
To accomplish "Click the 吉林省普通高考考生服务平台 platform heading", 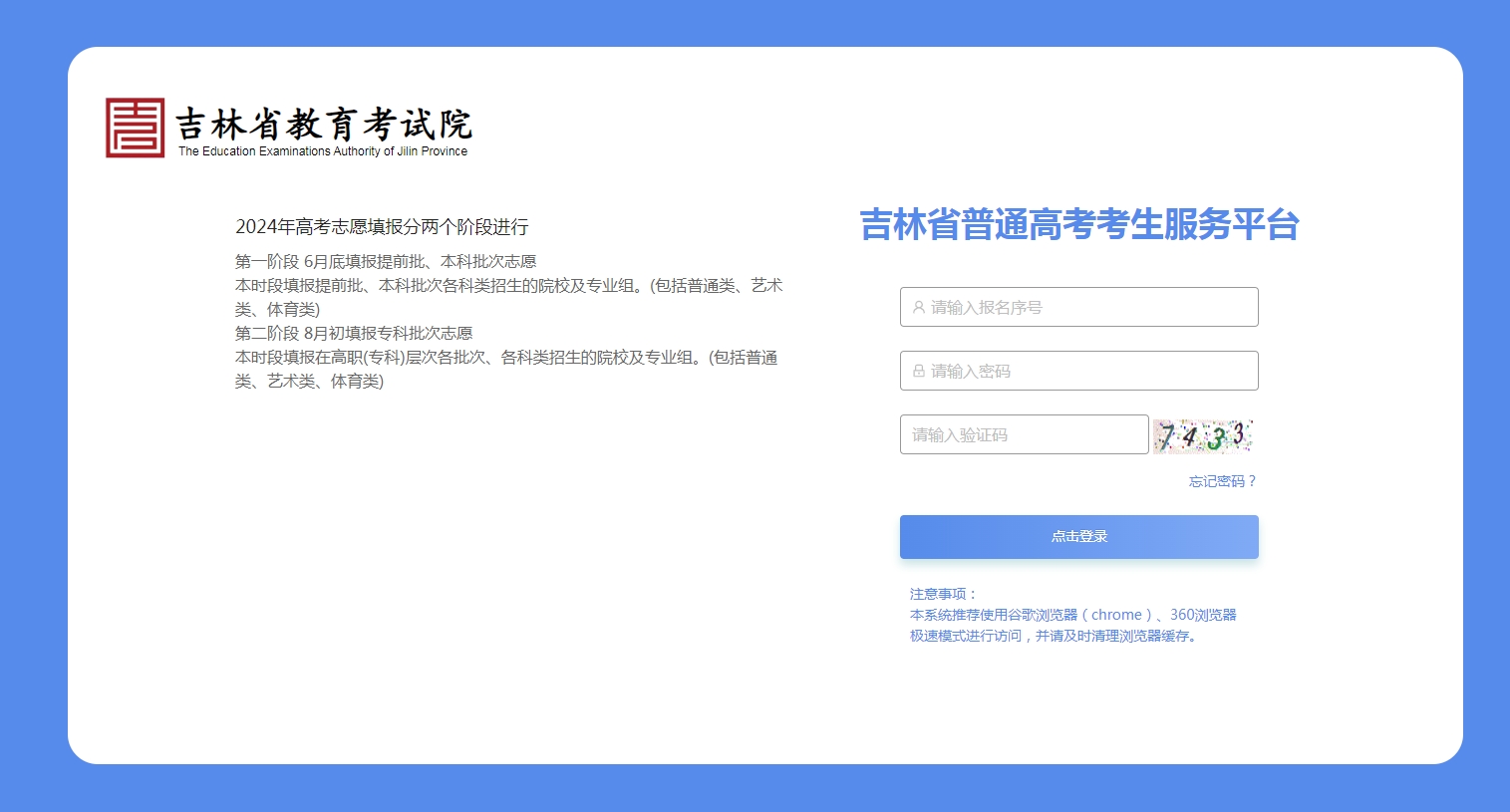I will 1078,225.
